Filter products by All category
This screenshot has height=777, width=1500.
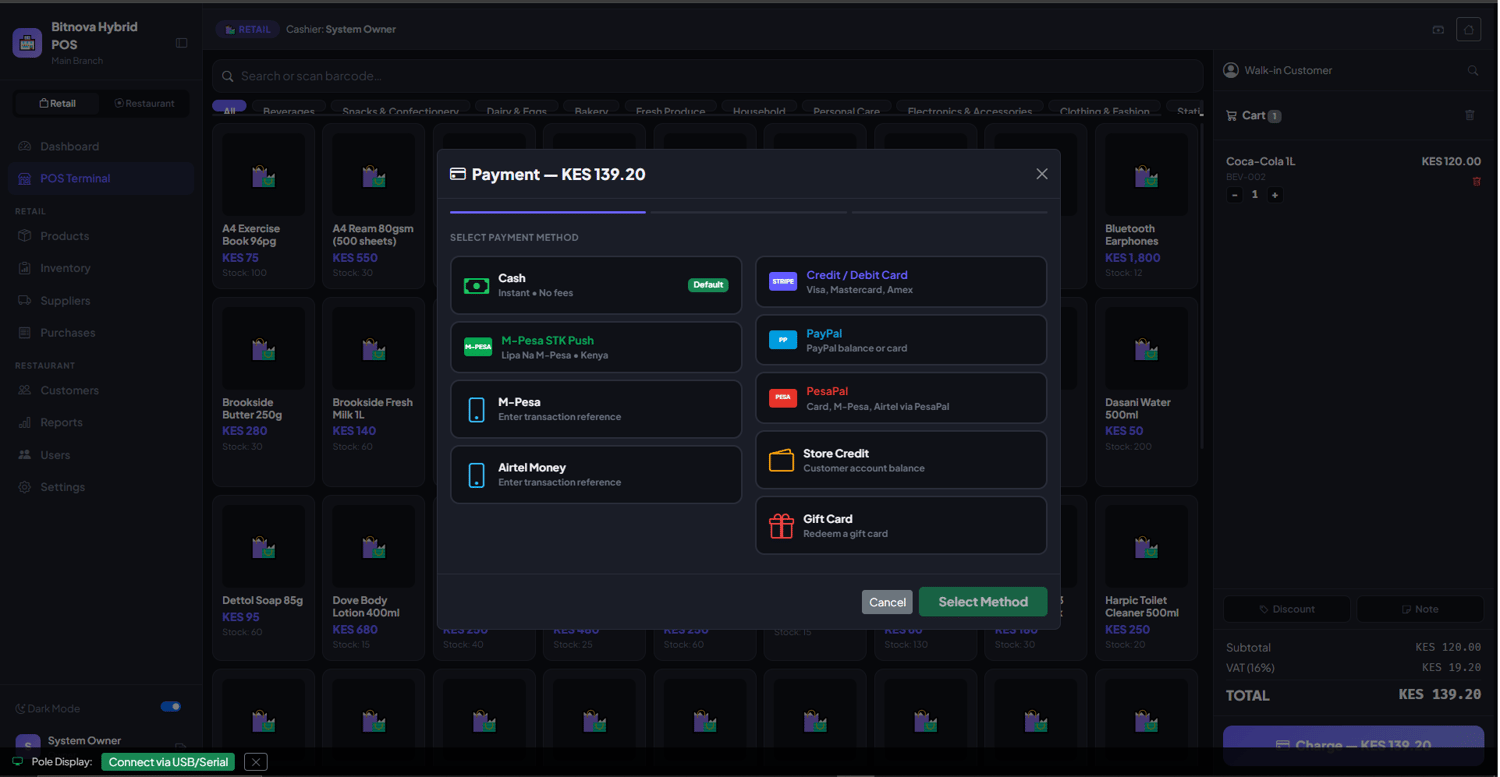[229, 109]
